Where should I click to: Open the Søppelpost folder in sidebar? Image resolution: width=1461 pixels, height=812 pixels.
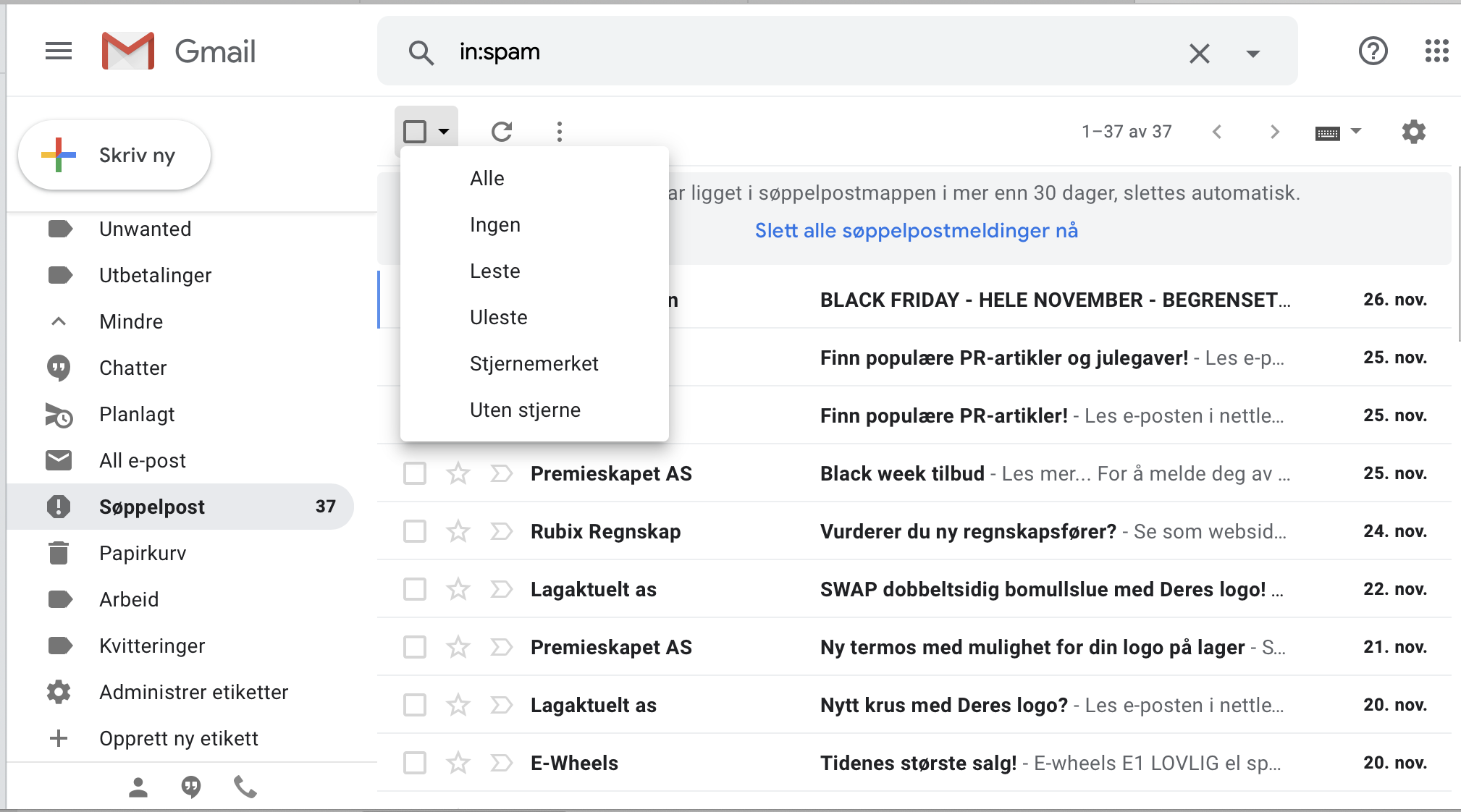(x=151, y=507)
